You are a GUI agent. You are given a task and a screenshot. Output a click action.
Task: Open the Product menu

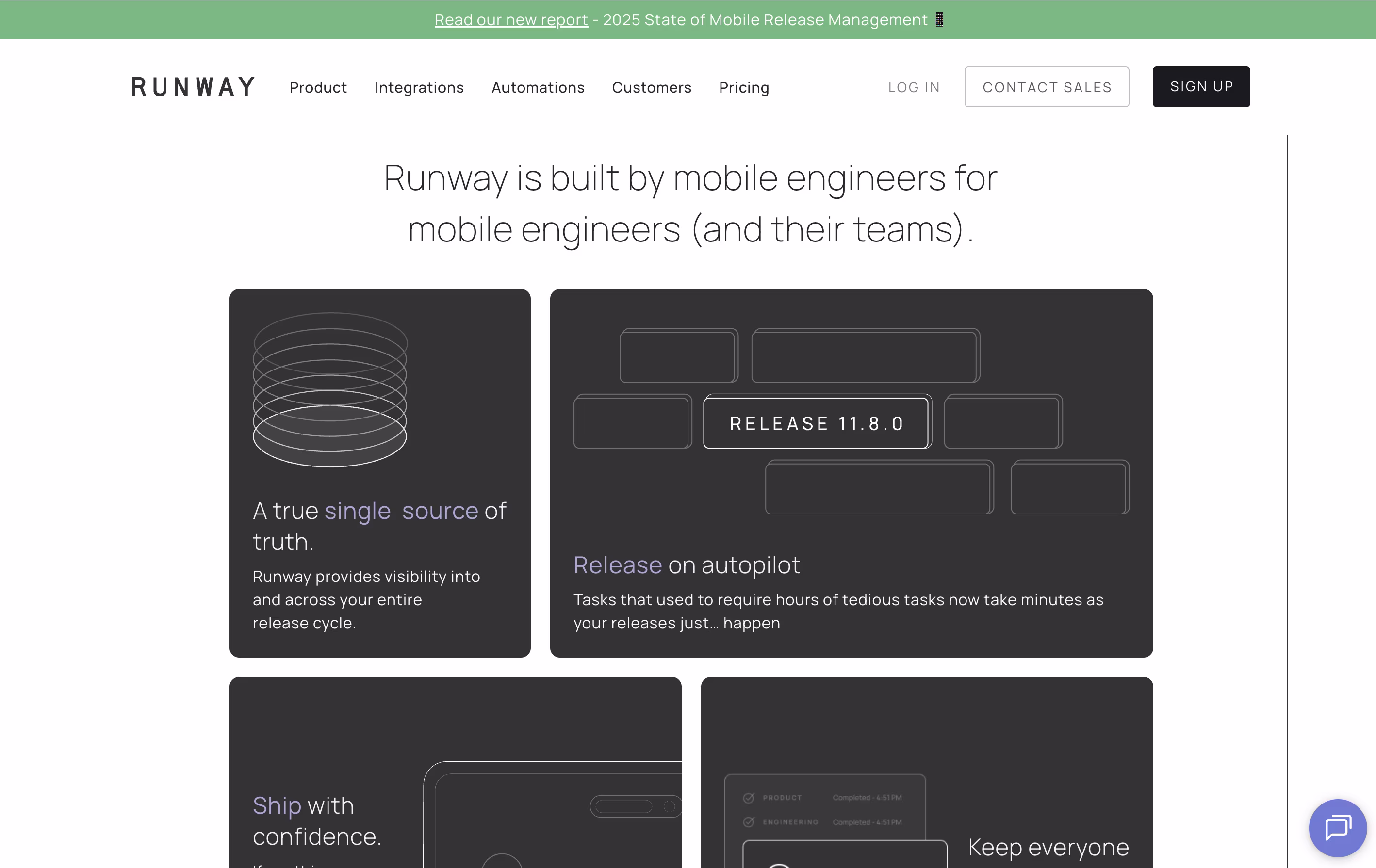coord(318,87)
